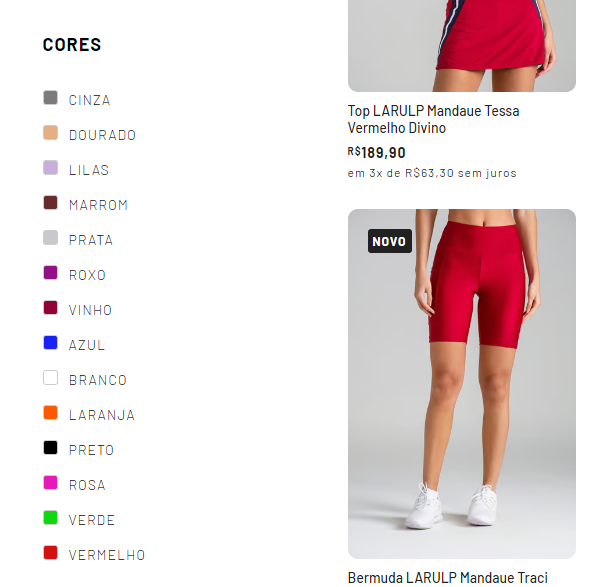Toggle the Branco white color filter box
The height and width of the screenshot is (587, 599).
pos(50,378)
